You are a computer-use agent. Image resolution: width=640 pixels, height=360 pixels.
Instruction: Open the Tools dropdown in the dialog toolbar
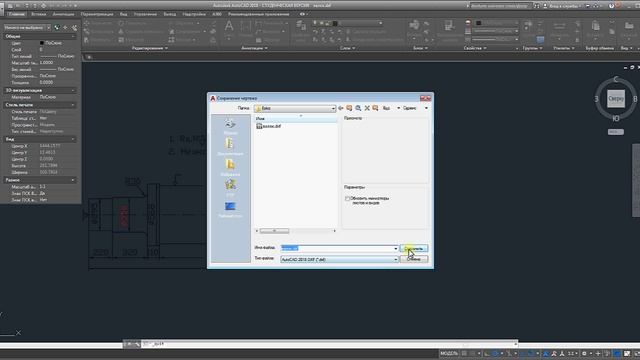pyautogui.click(x=415, y=108)
